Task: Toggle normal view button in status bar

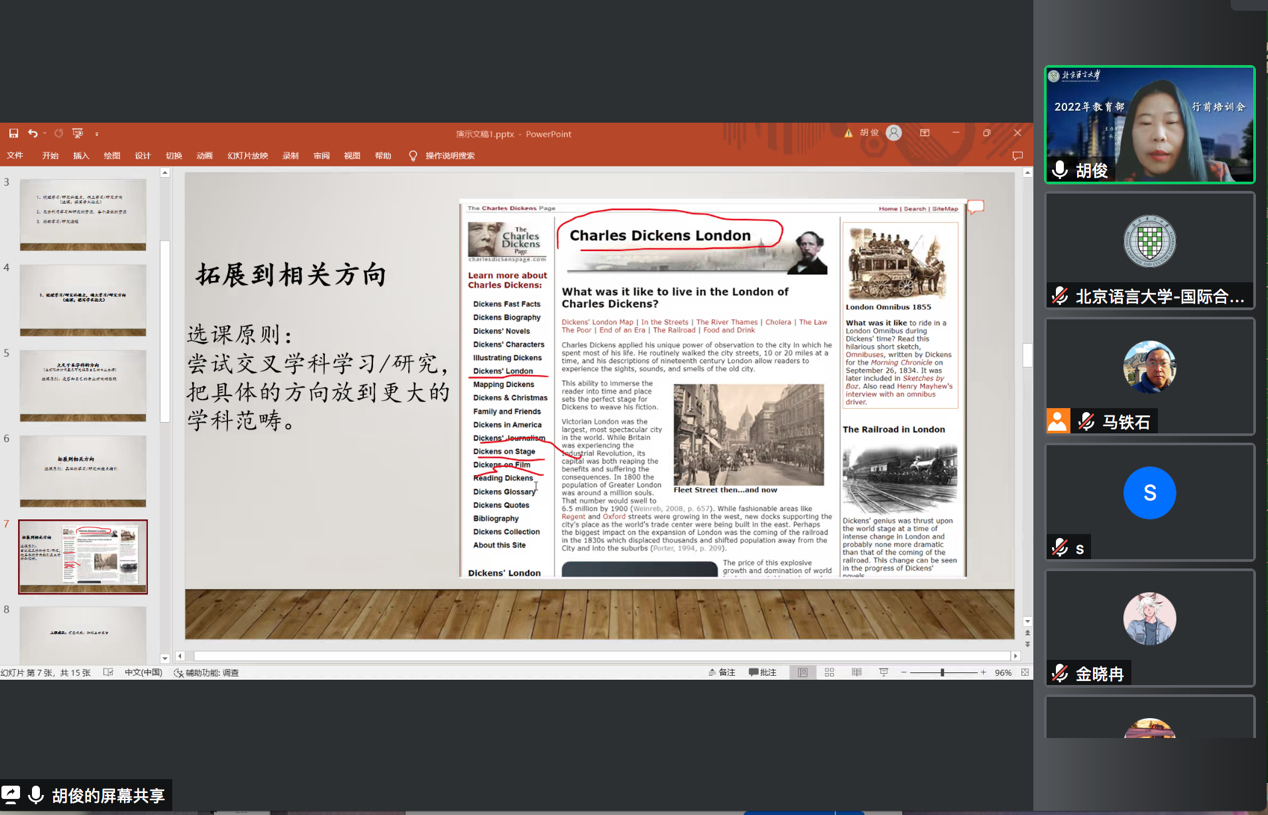Action: 802,673
